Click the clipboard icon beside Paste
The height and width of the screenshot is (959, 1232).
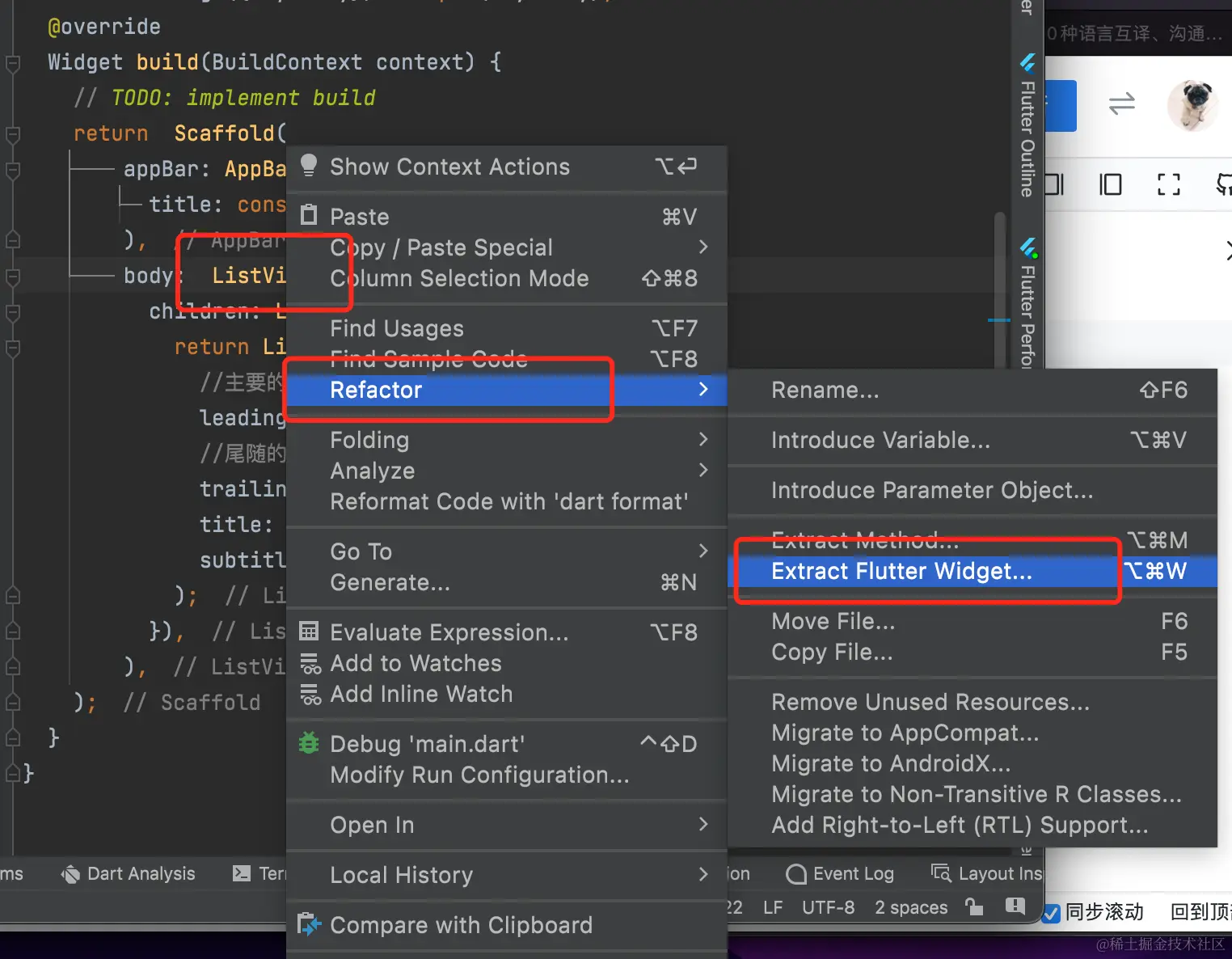click(x=308, y=215)
